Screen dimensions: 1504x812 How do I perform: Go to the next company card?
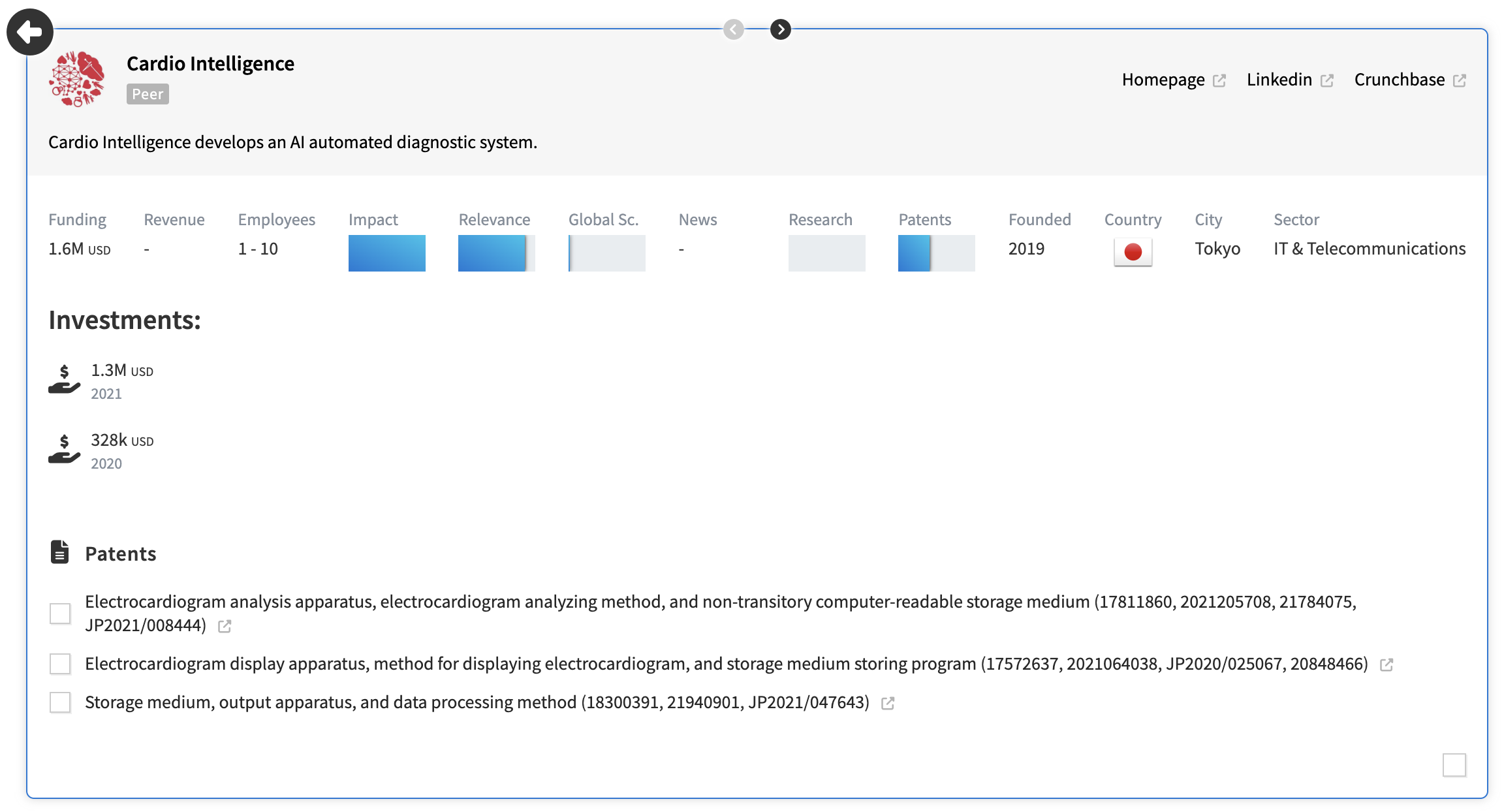781,29
